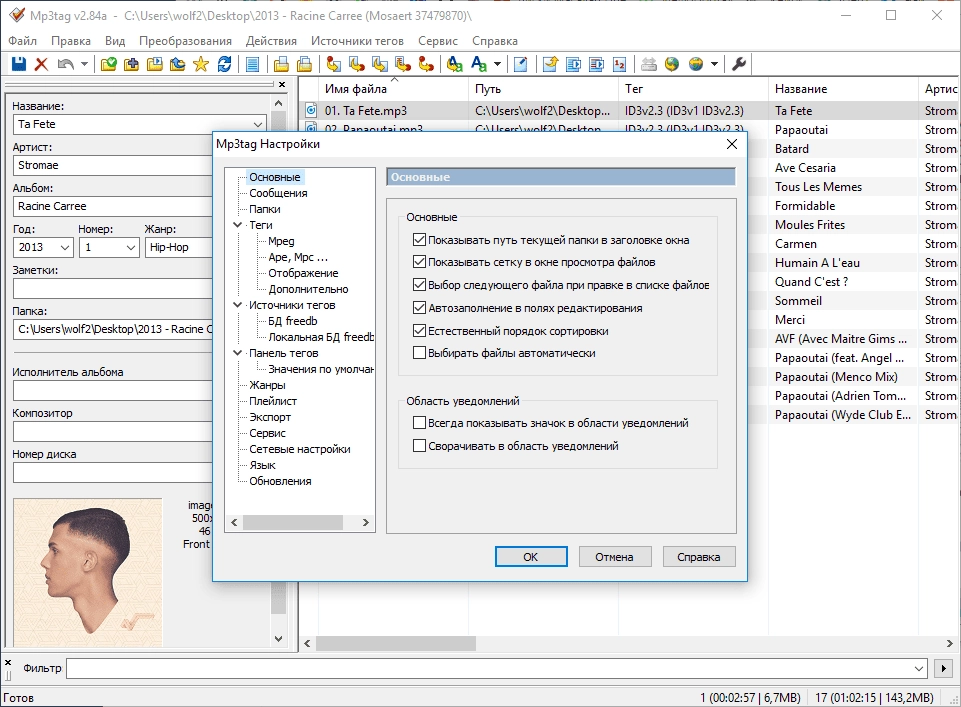Enable Выбирать файлы автоматически

tap(419, 353)
